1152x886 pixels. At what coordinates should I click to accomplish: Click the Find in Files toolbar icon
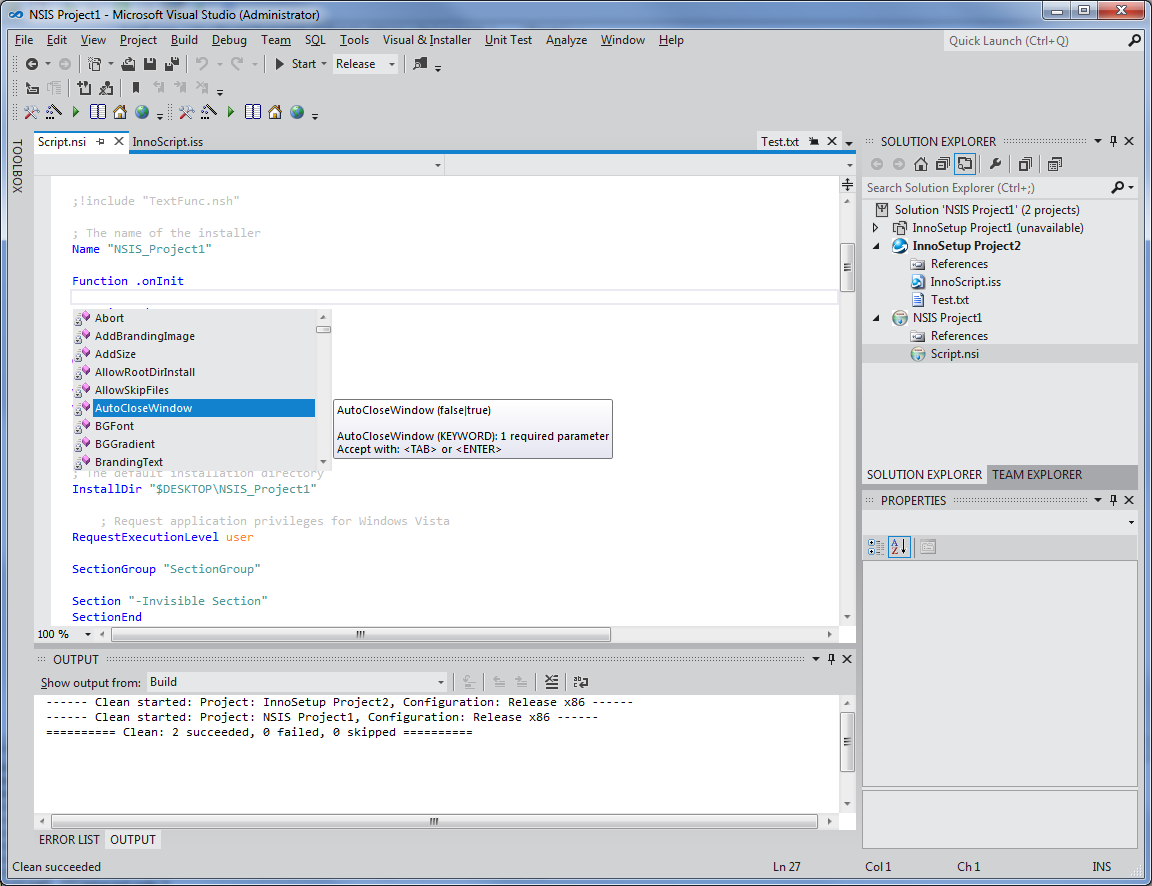coord(420,65)
